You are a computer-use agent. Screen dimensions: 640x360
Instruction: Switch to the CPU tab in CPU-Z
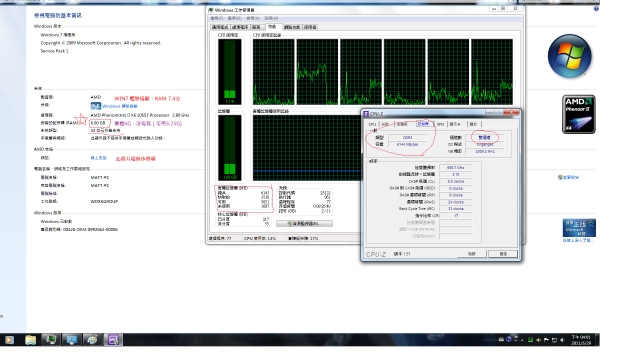pyautogui.click(x=372, y=124)
